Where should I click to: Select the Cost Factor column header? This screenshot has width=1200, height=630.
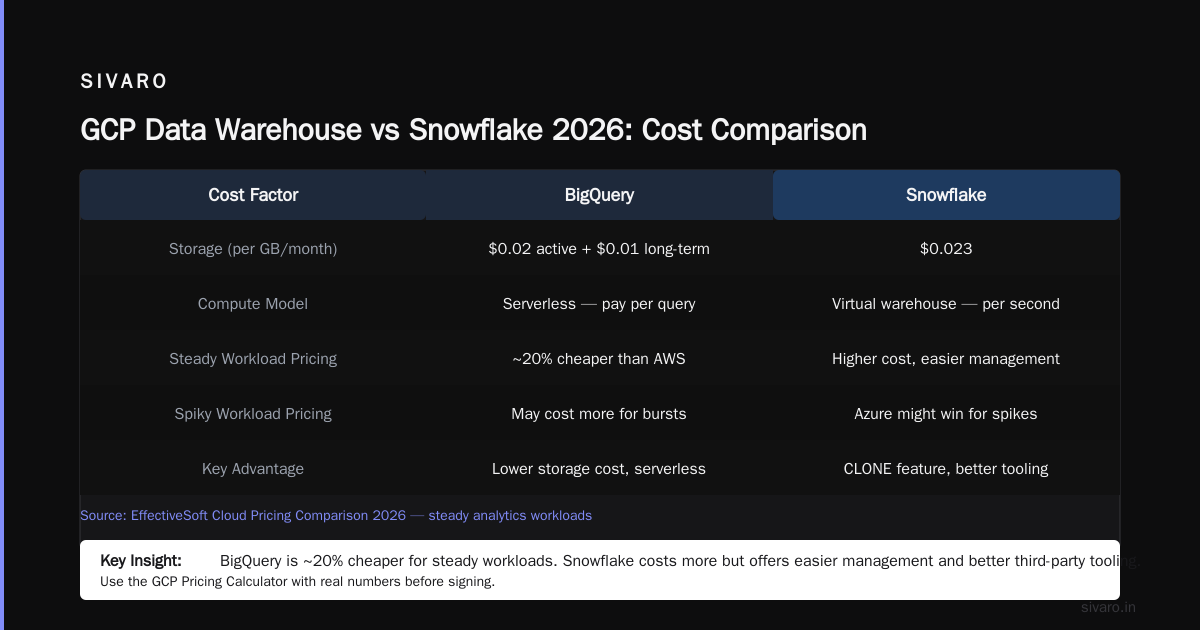253,195
